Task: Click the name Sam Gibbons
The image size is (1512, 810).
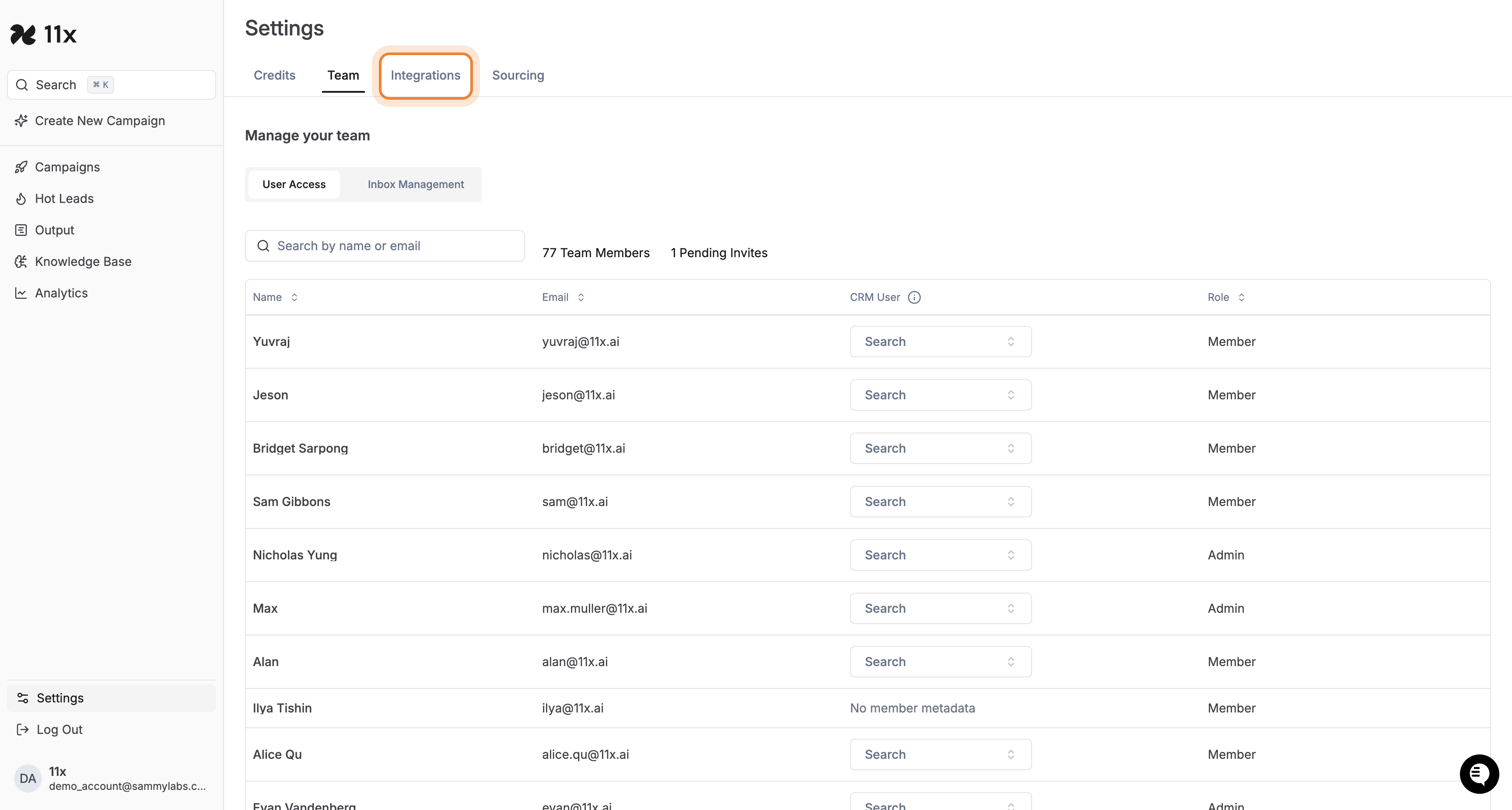Action: 292,502
